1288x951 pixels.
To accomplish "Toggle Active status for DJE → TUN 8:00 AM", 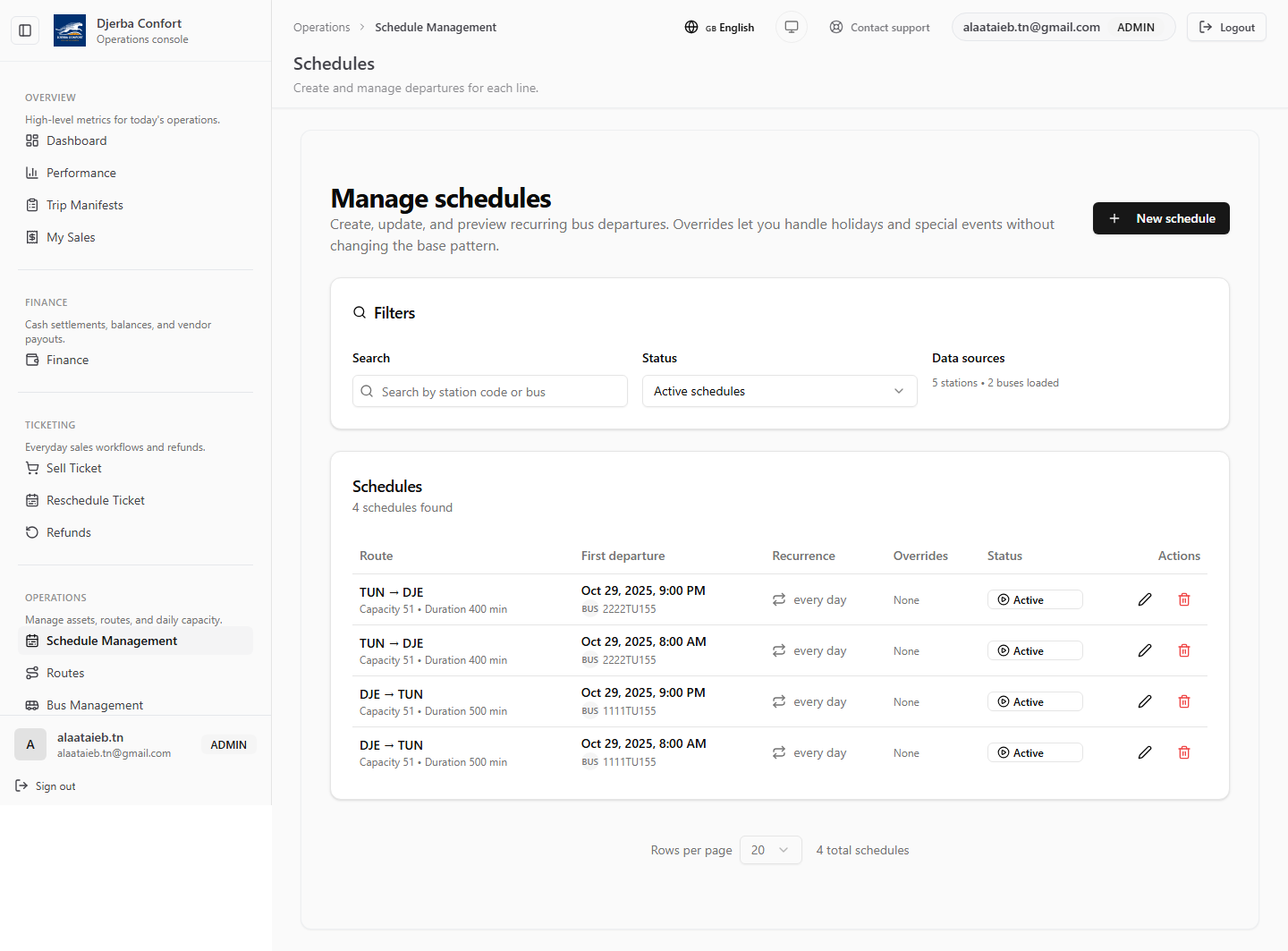I will [x=1034, y=752].
